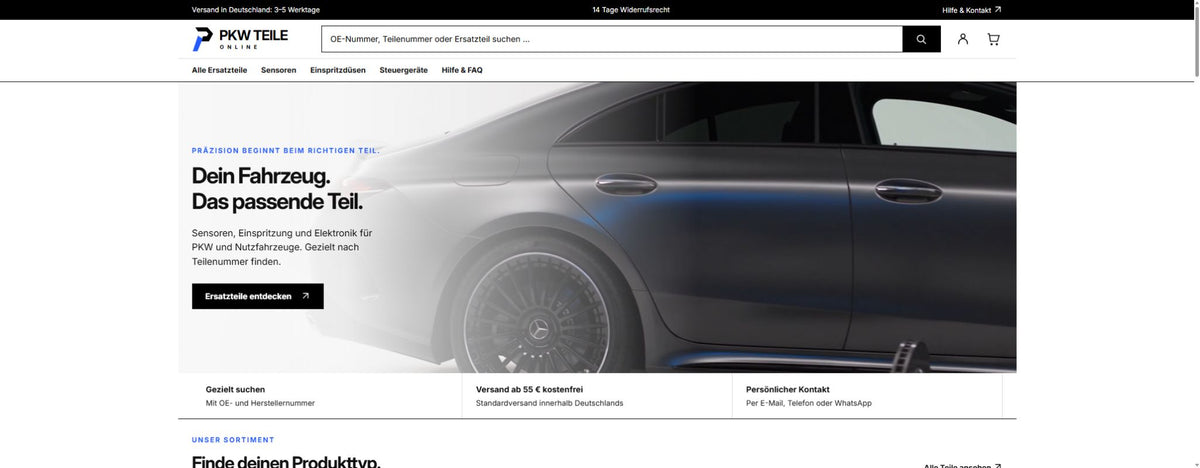Open the Alle Ersatzteile menu
Image resolution: width=1200 pixels, height=468 pixels.
tap(219, 70)
